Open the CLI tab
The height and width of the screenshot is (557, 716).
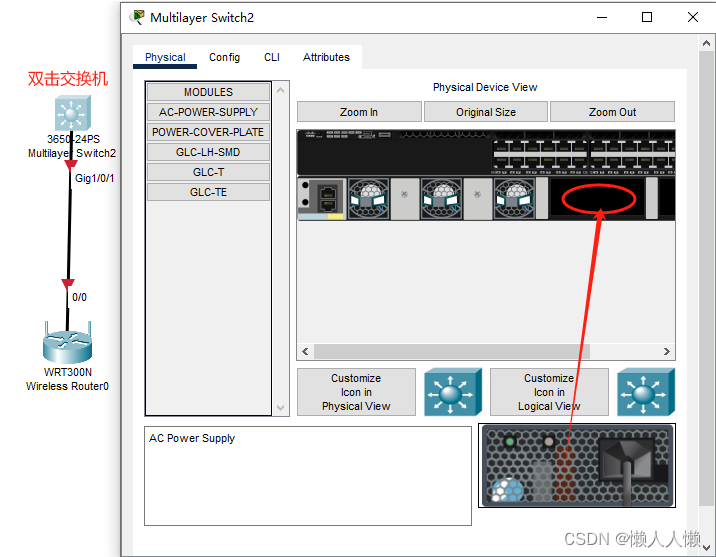pos(272,57)
